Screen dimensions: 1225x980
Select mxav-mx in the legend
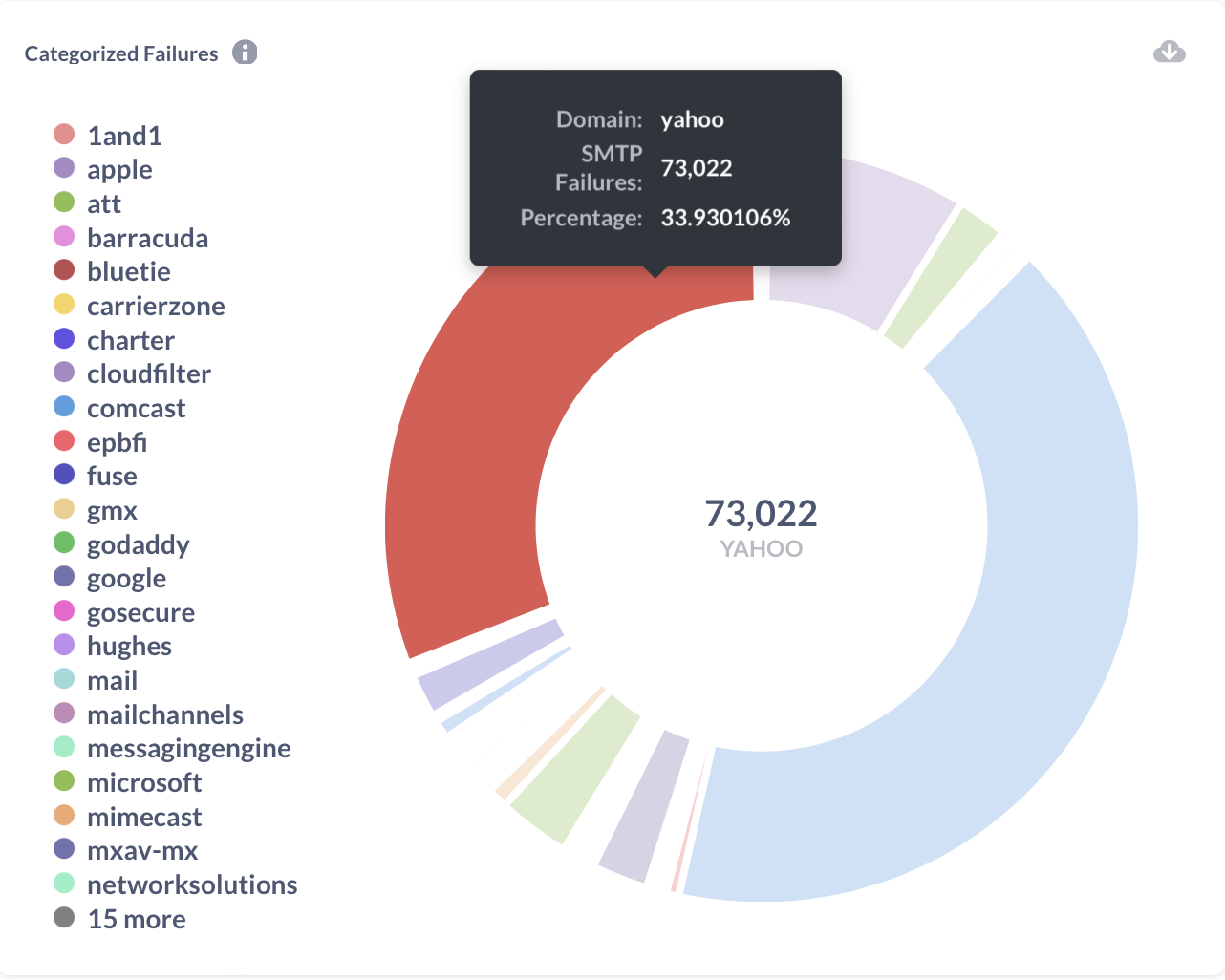click(x=126, y=850)
